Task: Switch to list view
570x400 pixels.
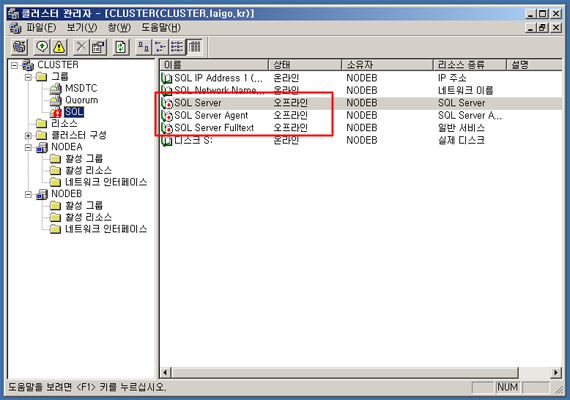Action: [x=177, y=47]
